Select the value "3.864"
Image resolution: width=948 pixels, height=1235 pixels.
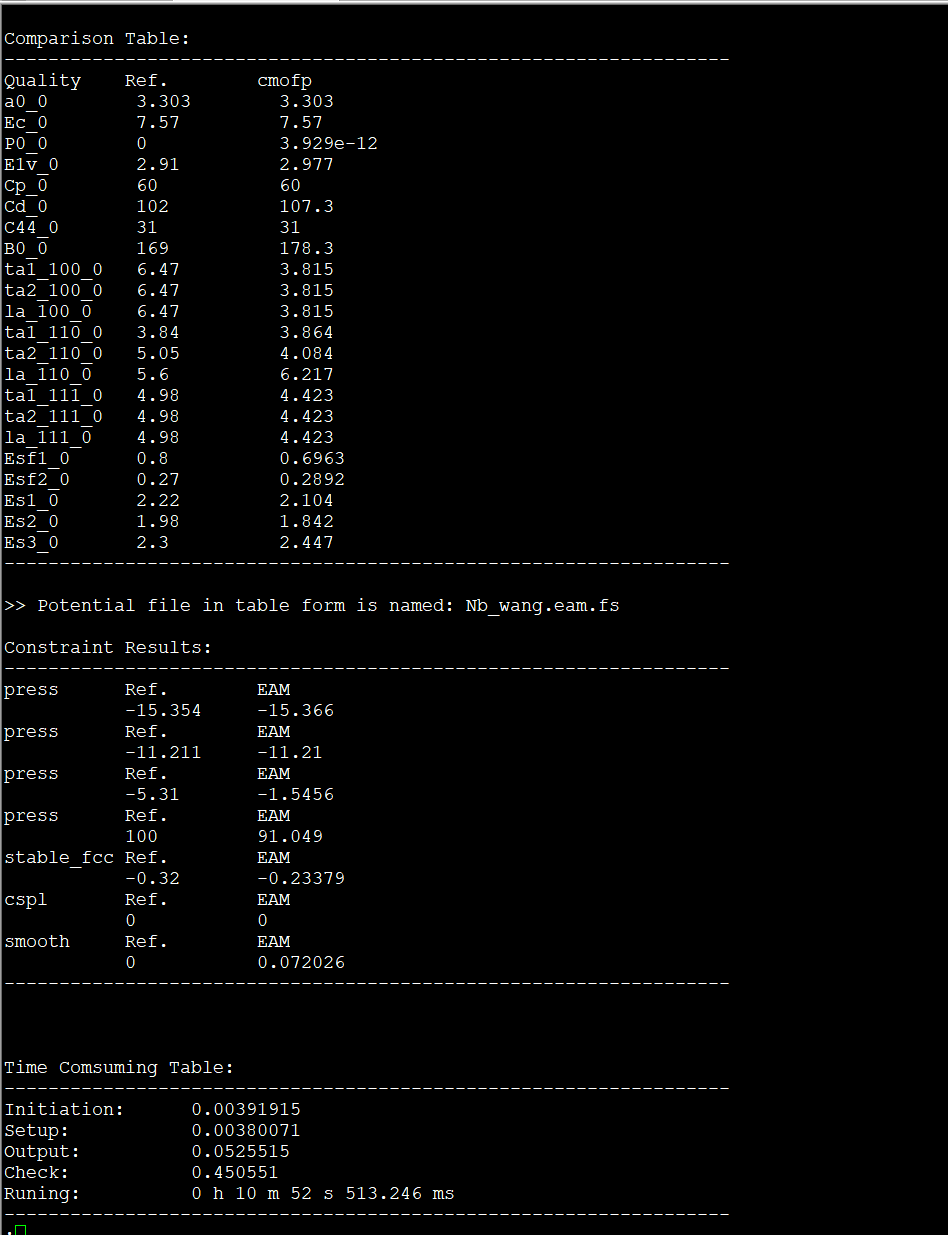307,333
